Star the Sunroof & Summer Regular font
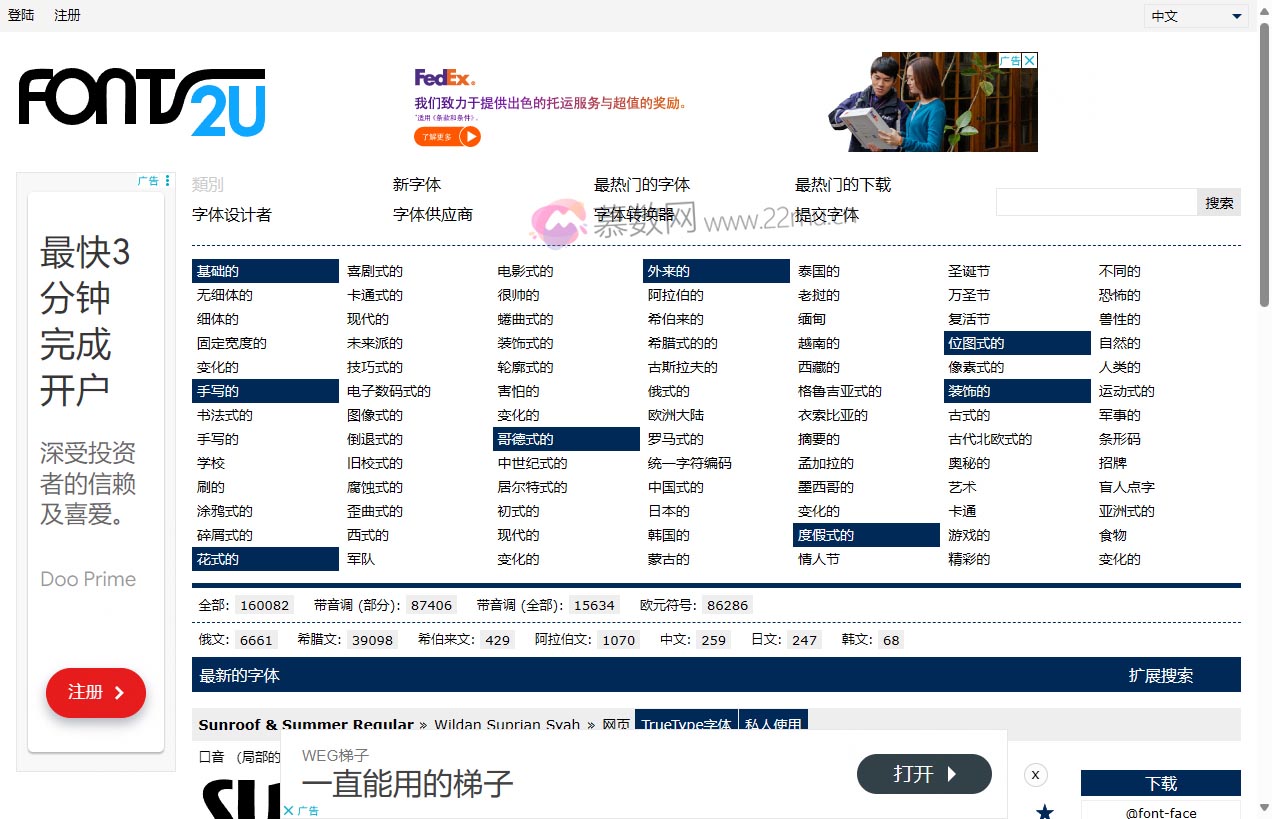 [x=1044, y=812]
